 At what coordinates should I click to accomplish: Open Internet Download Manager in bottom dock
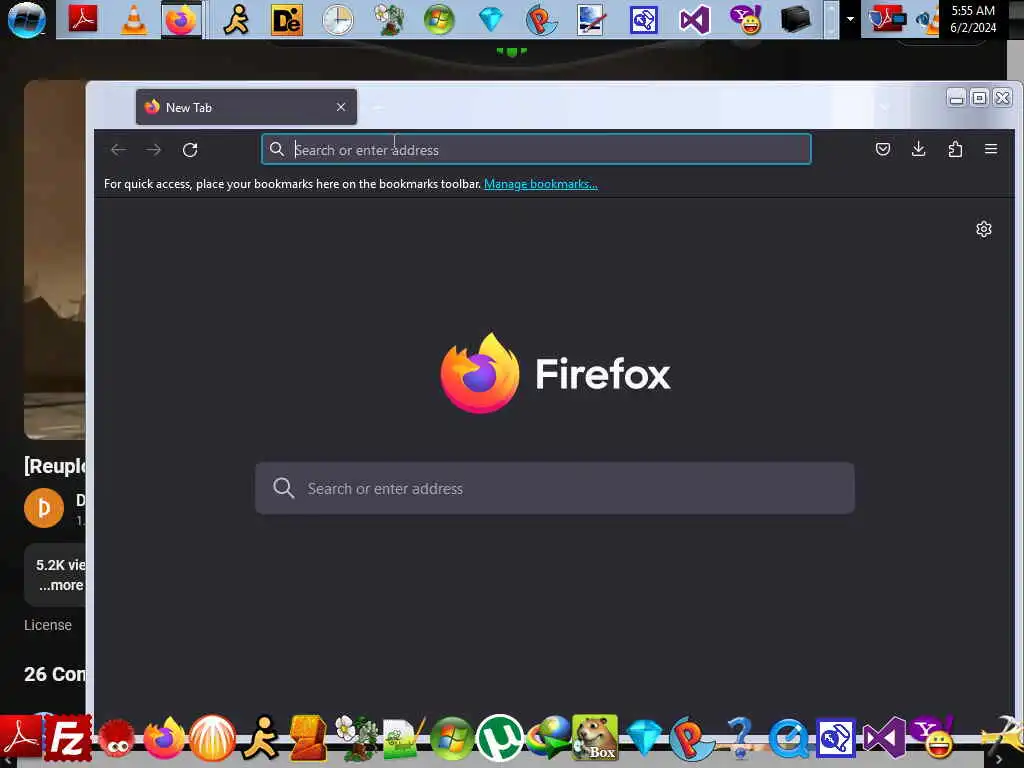tap(549, 739)
